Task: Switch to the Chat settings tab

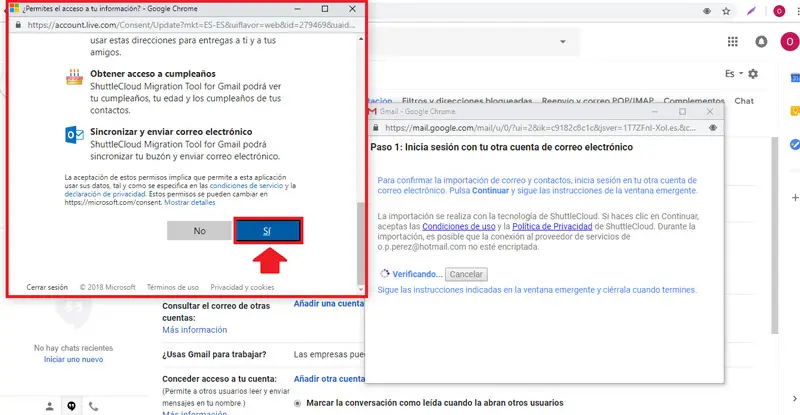Action: 744,101
